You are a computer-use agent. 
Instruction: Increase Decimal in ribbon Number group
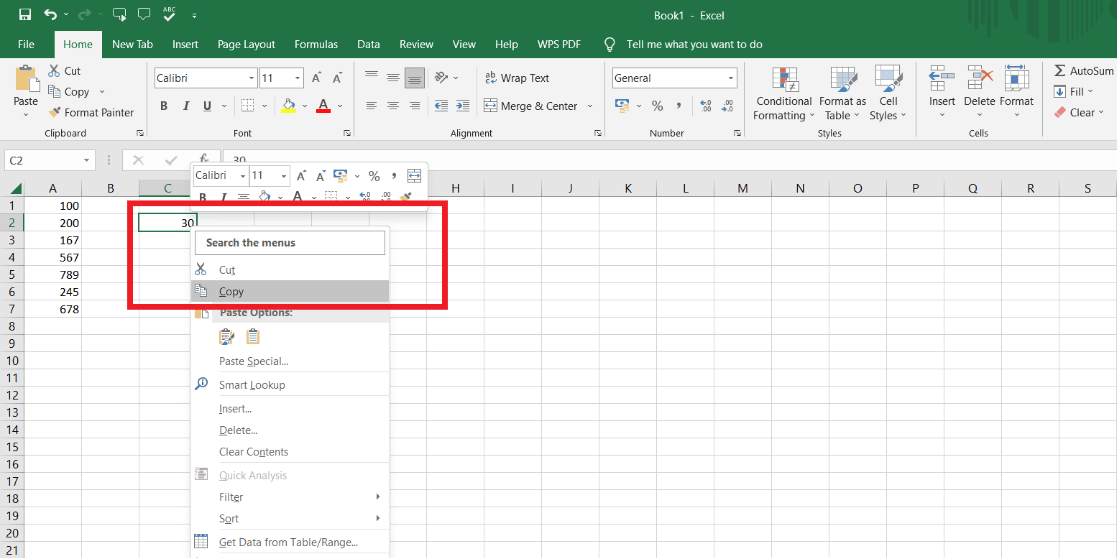tap(706, 106)
